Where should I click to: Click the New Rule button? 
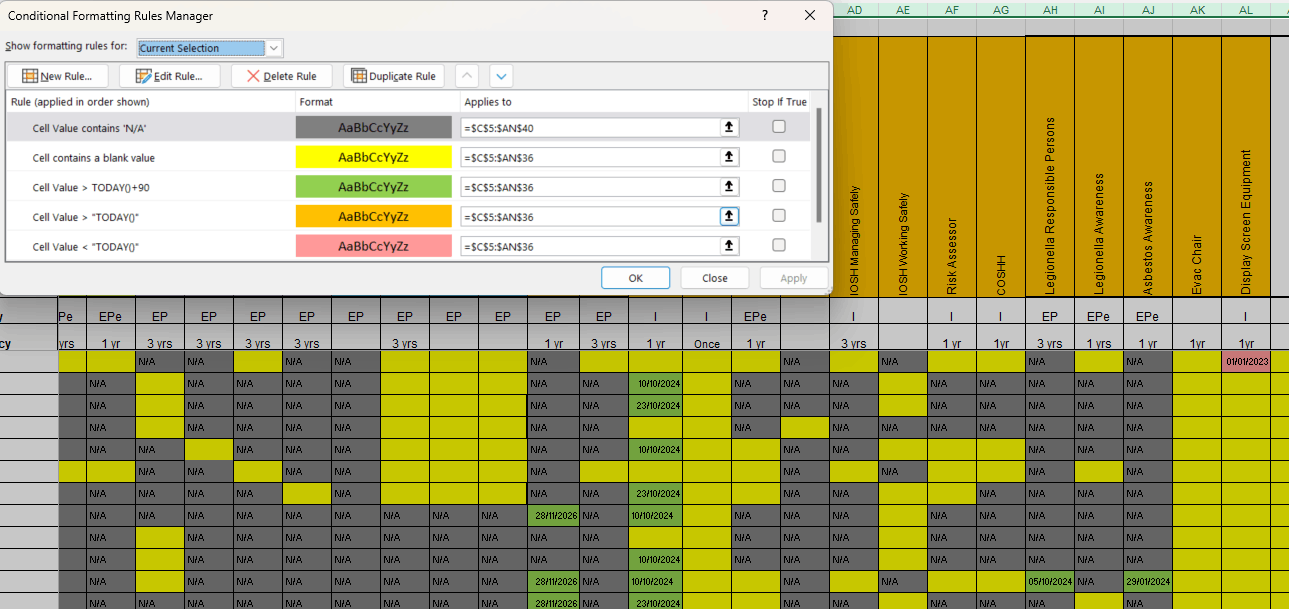click(58, 76)
